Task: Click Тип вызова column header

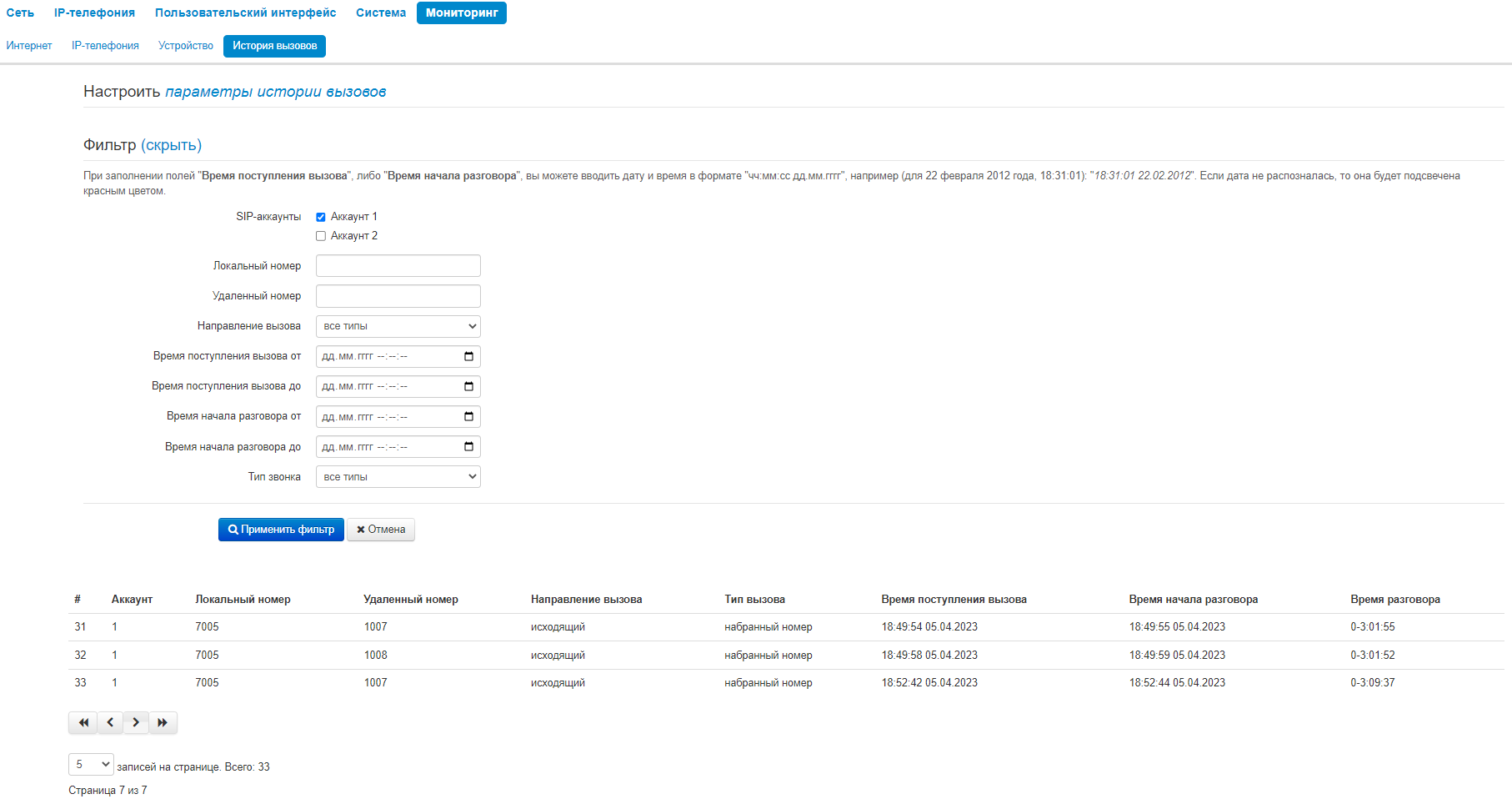Action: click(x=754, y=600)
